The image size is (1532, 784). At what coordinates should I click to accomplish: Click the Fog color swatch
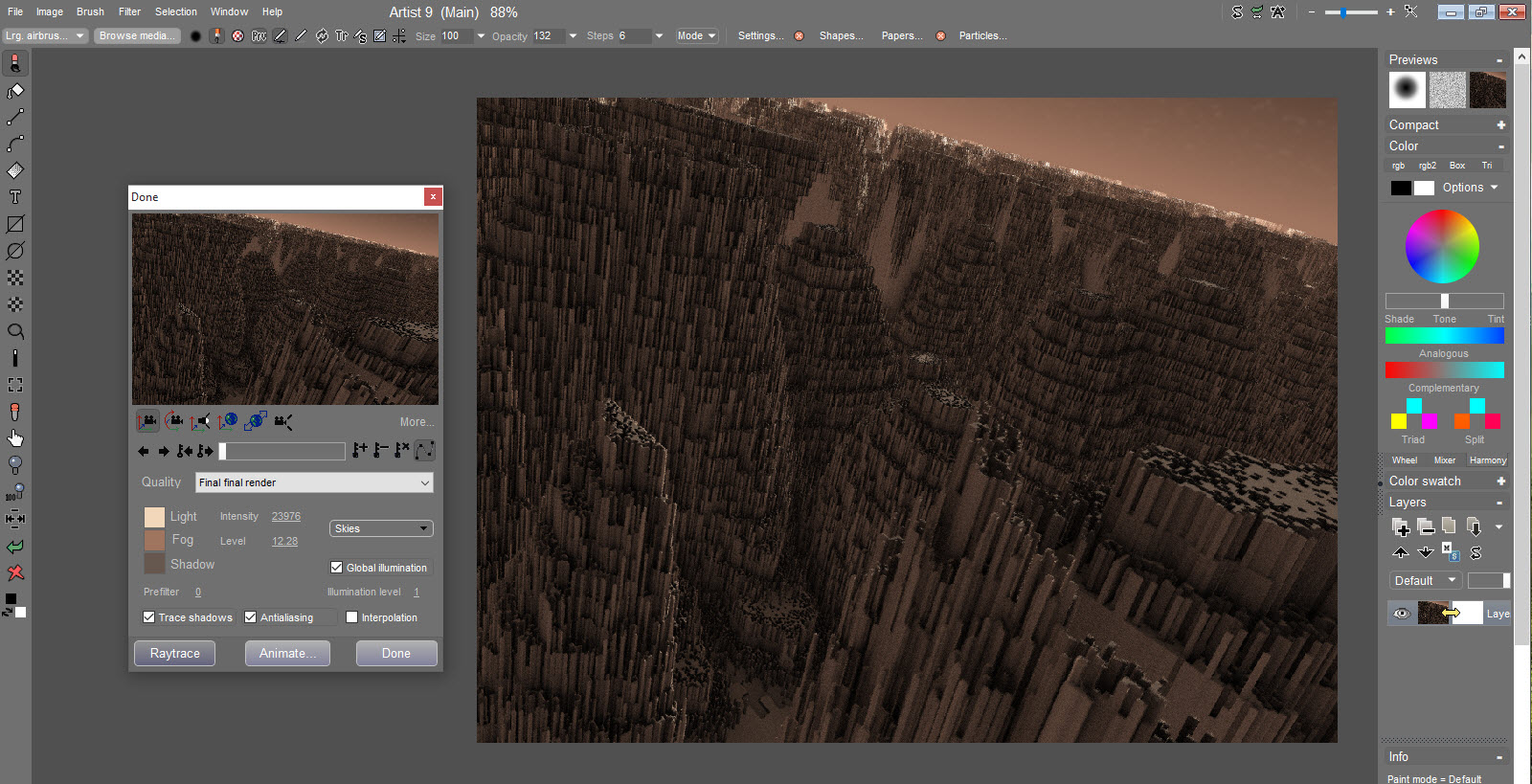click(154, 541)
